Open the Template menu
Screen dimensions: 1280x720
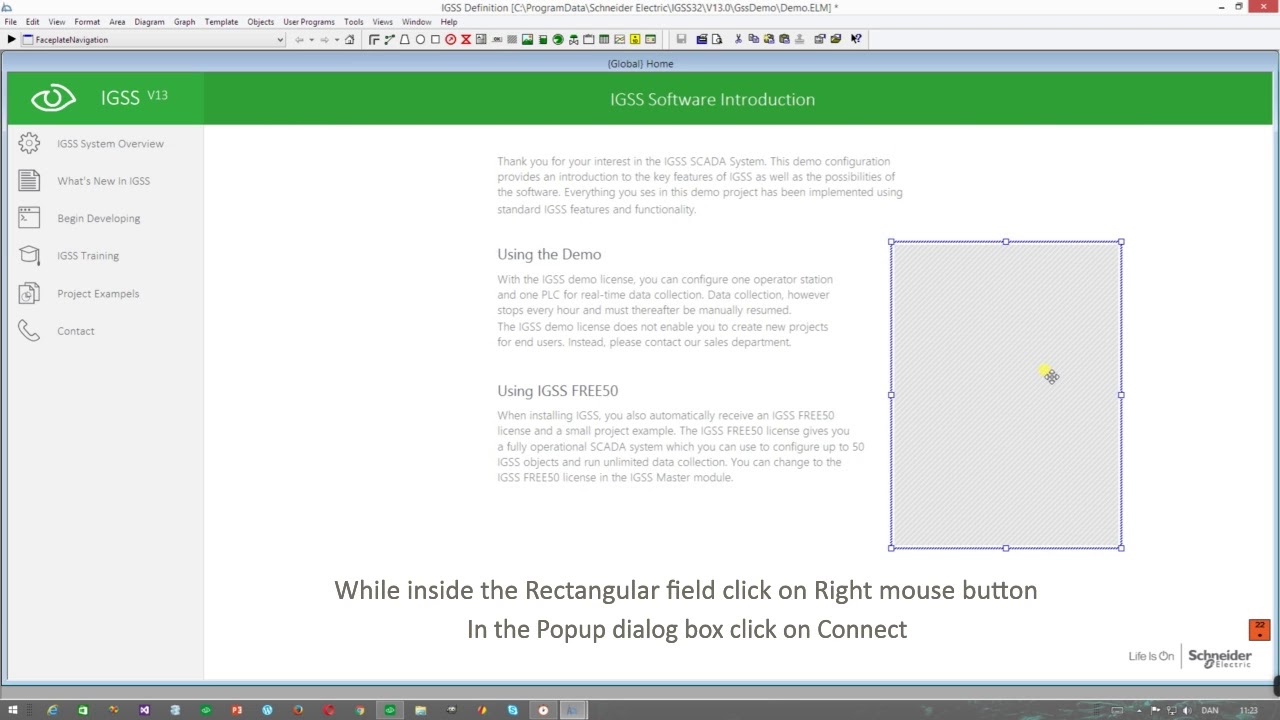(221, 22)
